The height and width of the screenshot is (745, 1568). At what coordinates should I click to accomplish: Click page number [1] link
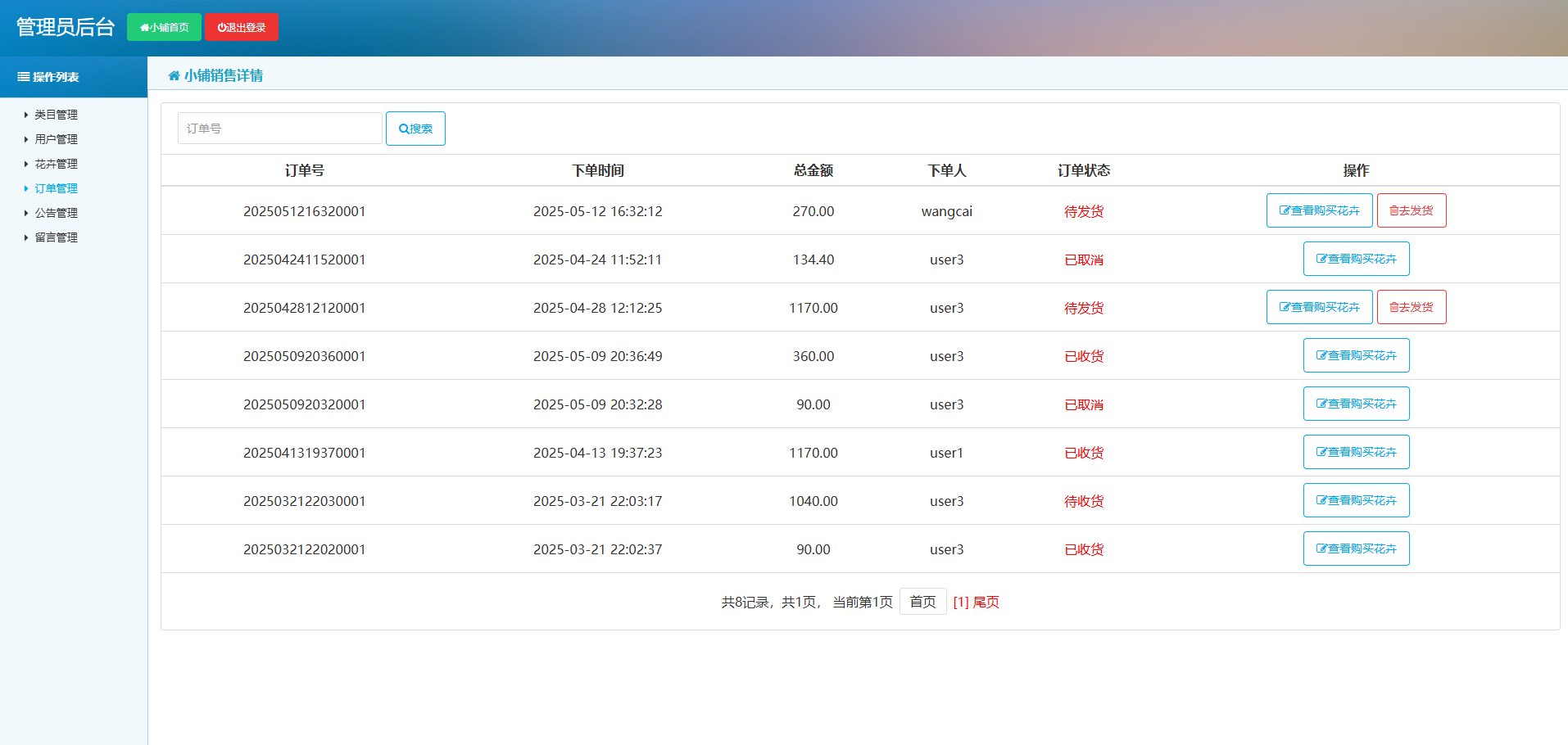(961, 603)
